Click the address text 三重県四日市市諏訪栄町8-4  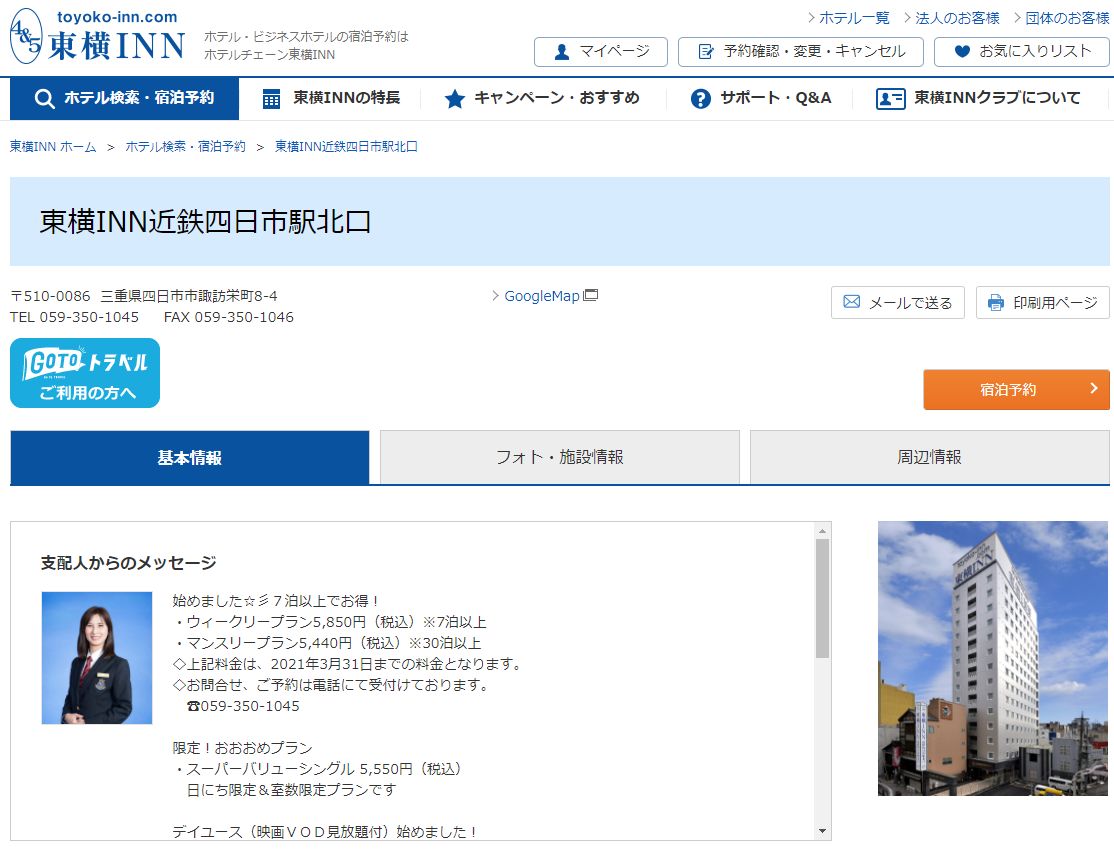click(189, 296)
